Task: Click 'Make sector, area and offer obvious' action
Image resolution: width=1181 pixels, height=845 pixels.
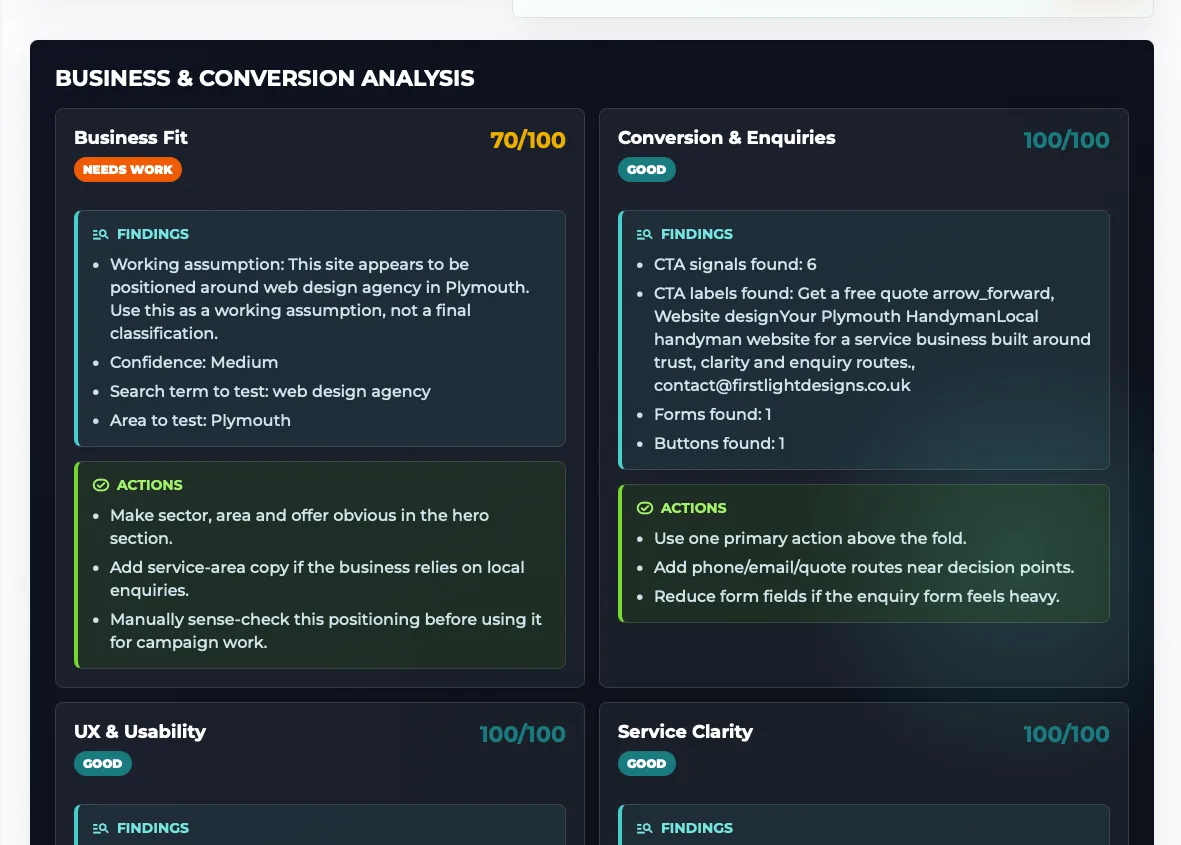Action: click(300, 527)
